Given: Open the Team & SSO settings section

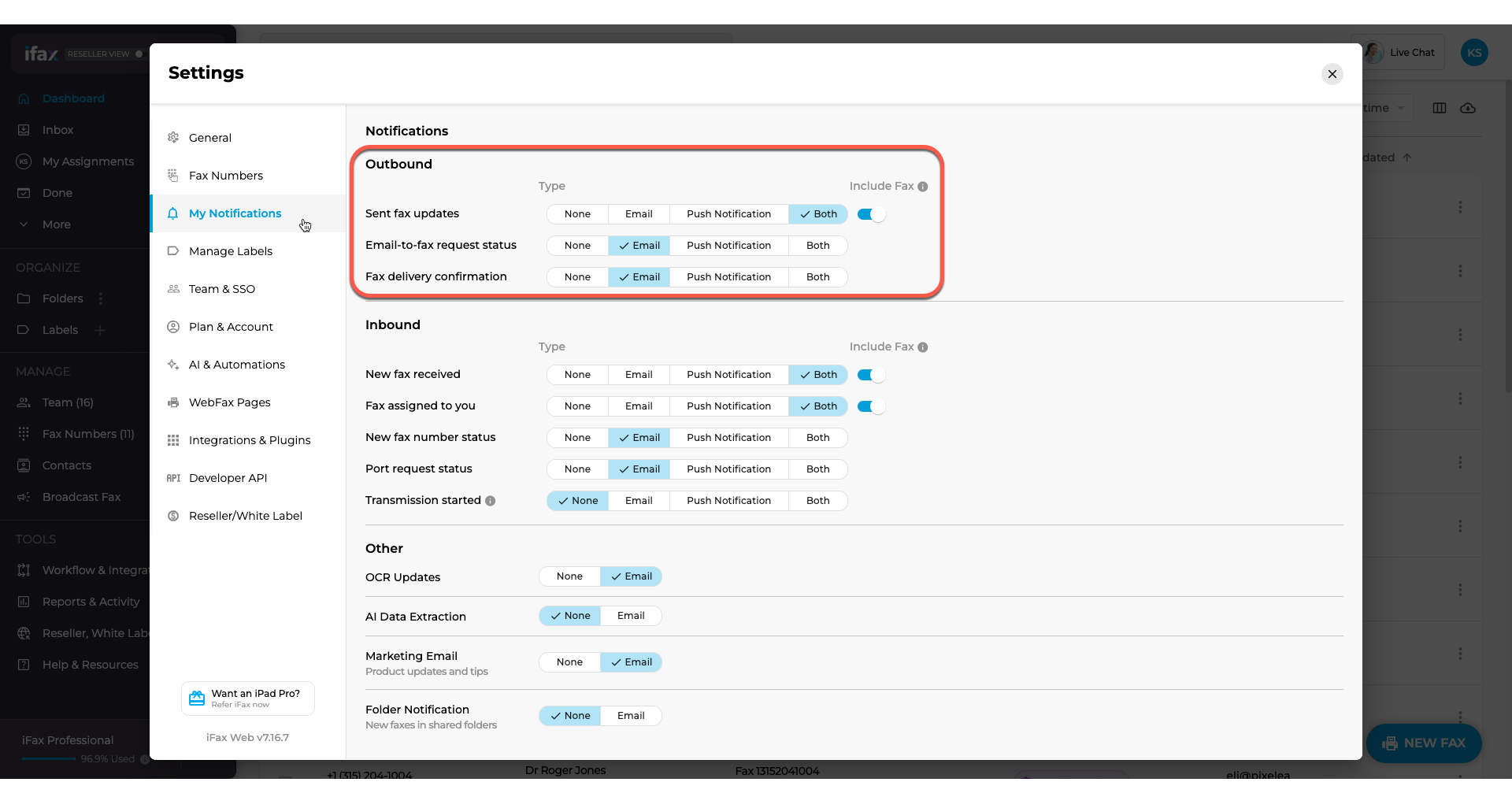Looking at the screenshot, I should pyautogui.click(x=221, y=288).
